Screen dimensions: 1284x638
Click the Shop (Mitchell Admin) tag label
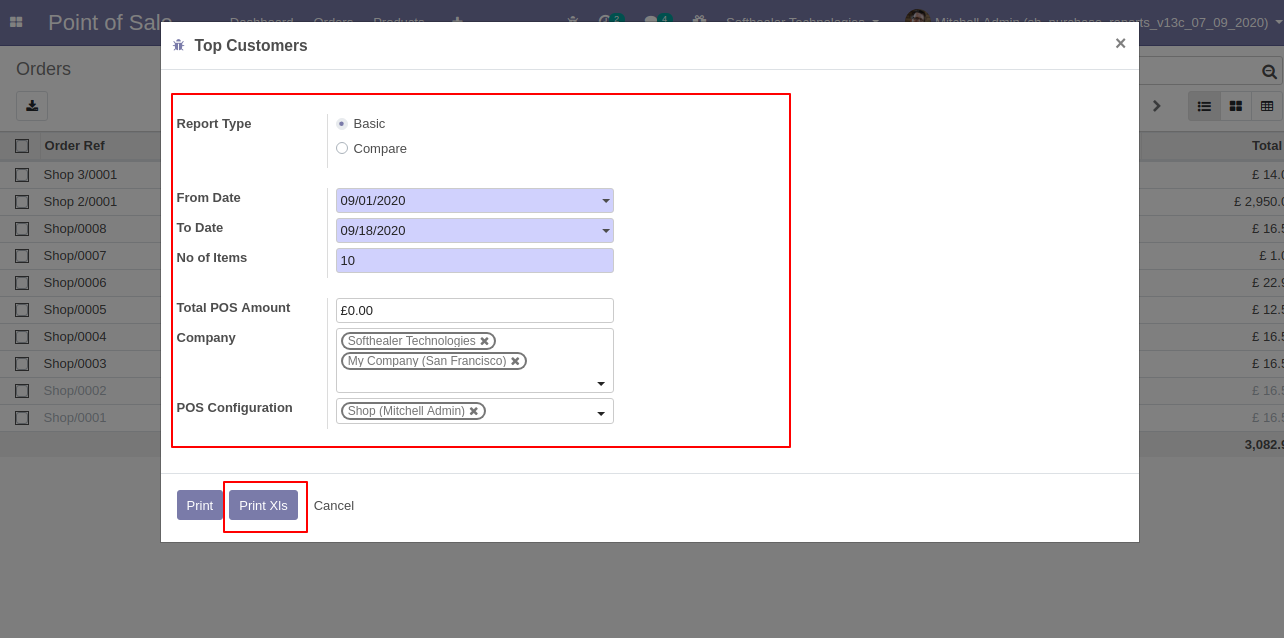click(406, 411)
